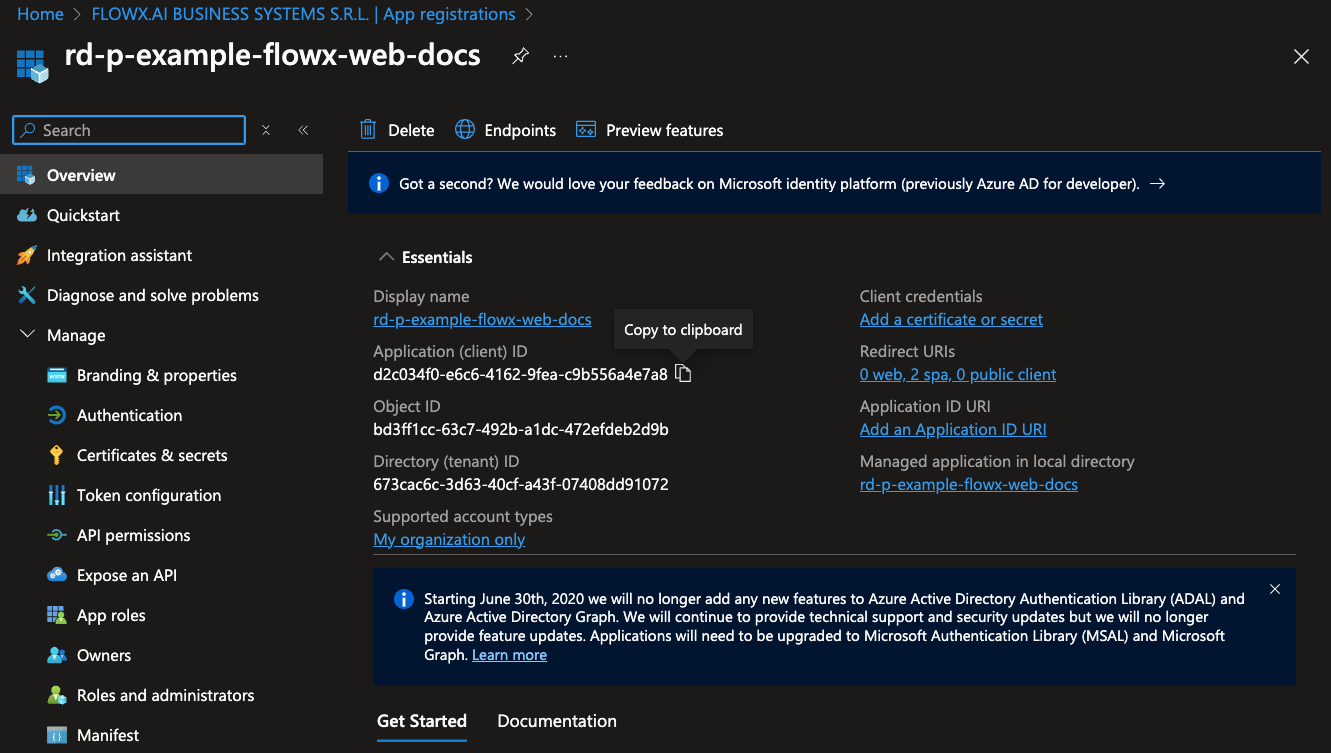Image resolution: width=1331 pixels, height=753 pixels.
Task: Open Diagnose and solve problems
Action: tap(153, 295)
